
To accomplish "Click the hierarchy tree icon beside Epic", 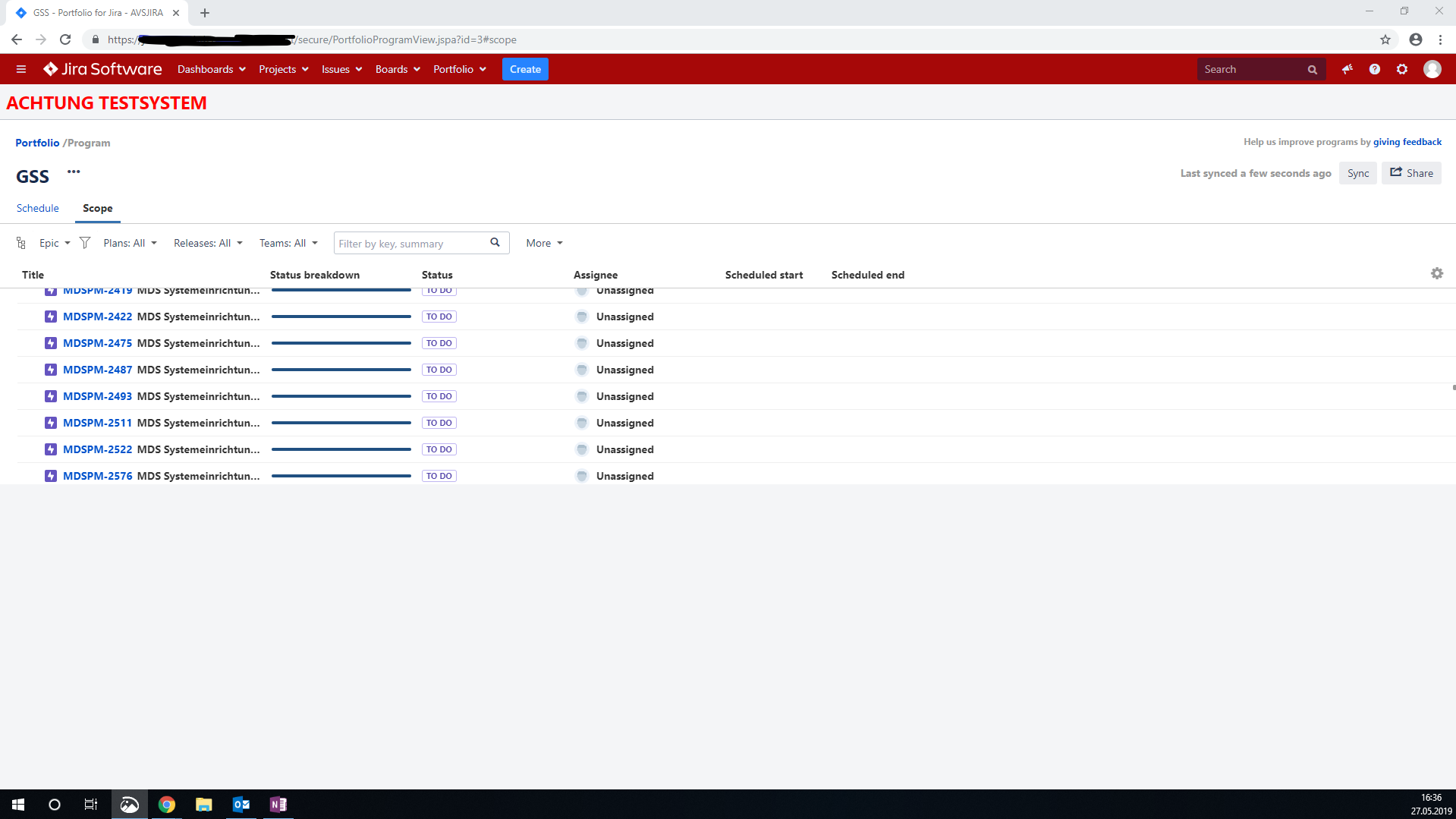I will 21,243.
